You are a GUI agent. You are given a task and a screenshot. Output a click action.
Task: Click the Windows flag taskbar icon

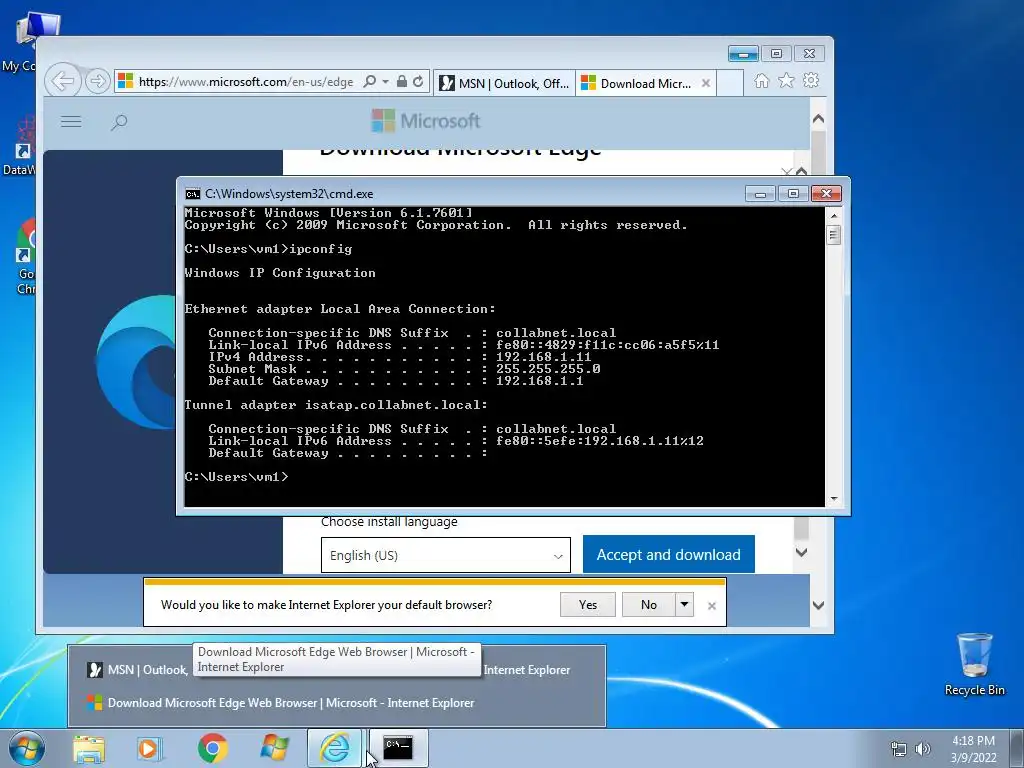point(274,748)
